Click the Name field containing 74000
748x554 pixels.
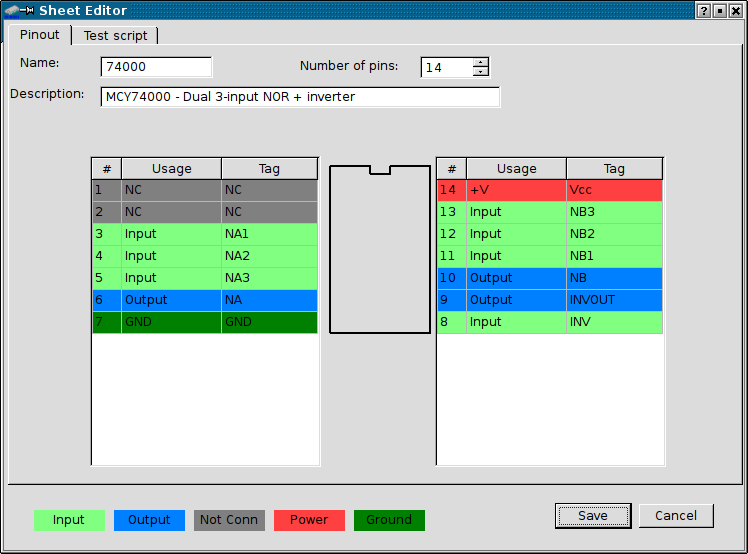coord(156,67)
